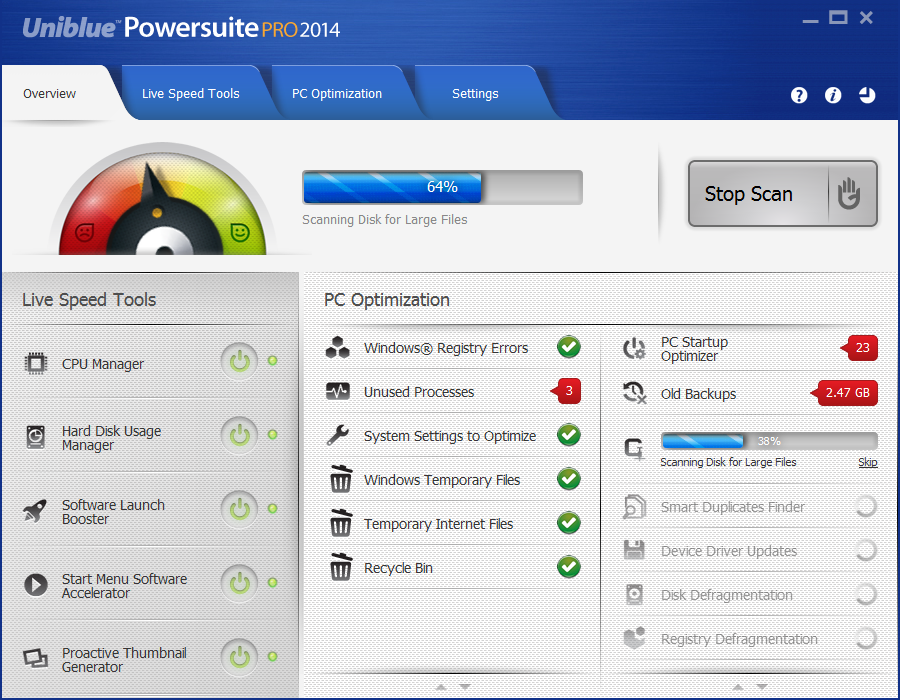Click the pie chart icon in header

pyautogui.click(x=867, y=95)
